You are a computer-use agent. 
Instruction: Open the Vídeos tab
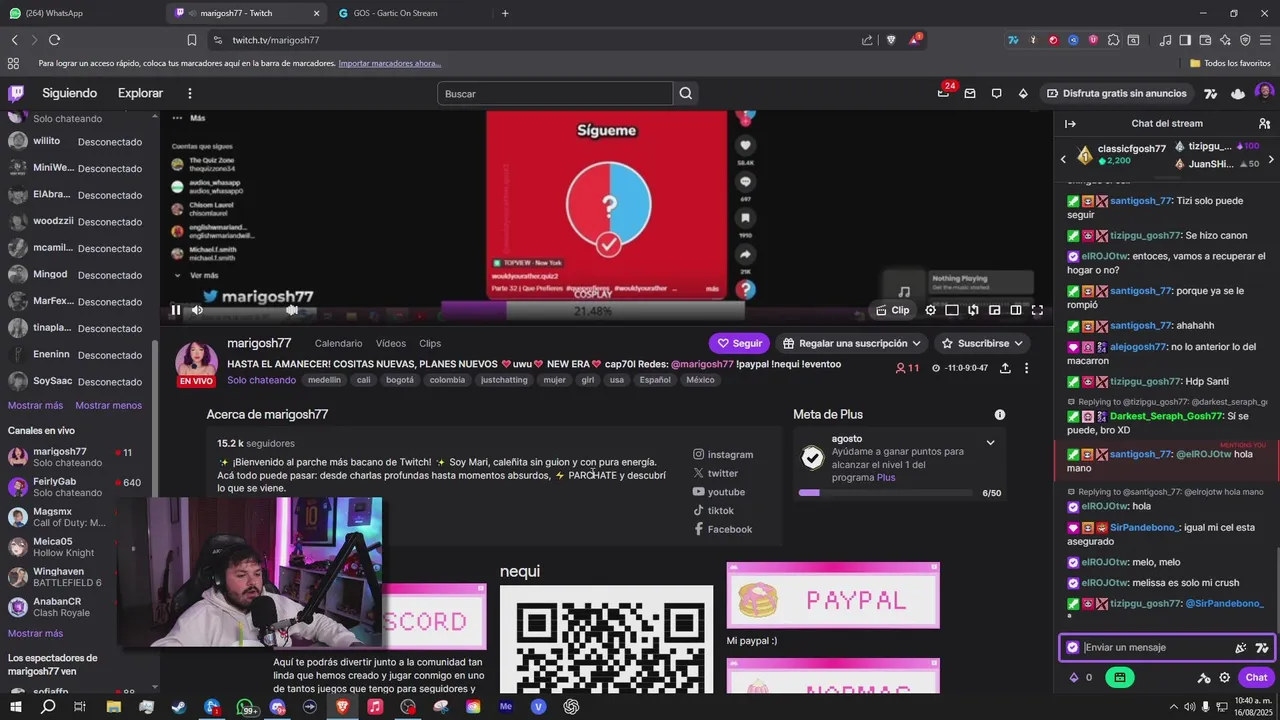click(x=391, y=343)
